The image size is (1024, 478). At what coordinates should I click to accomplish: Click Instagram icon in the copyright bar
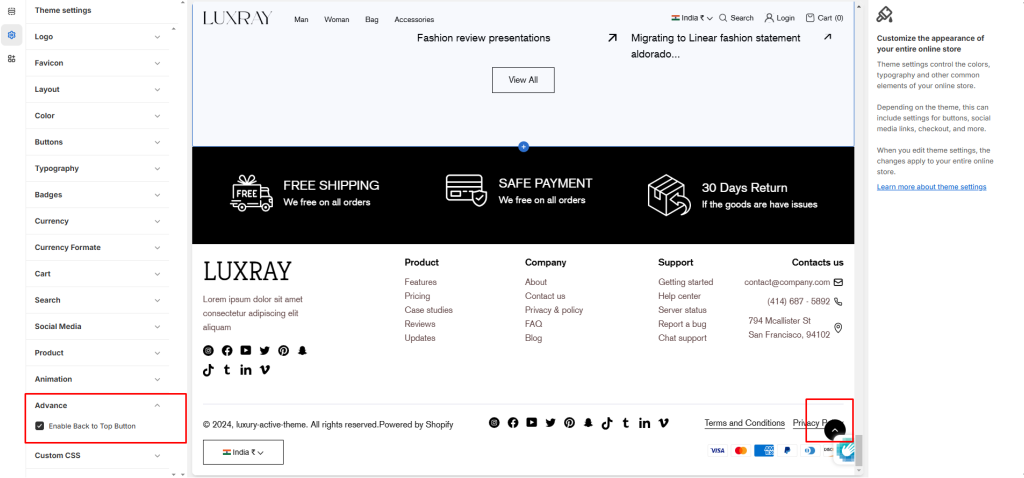click(x=494, y=422)
